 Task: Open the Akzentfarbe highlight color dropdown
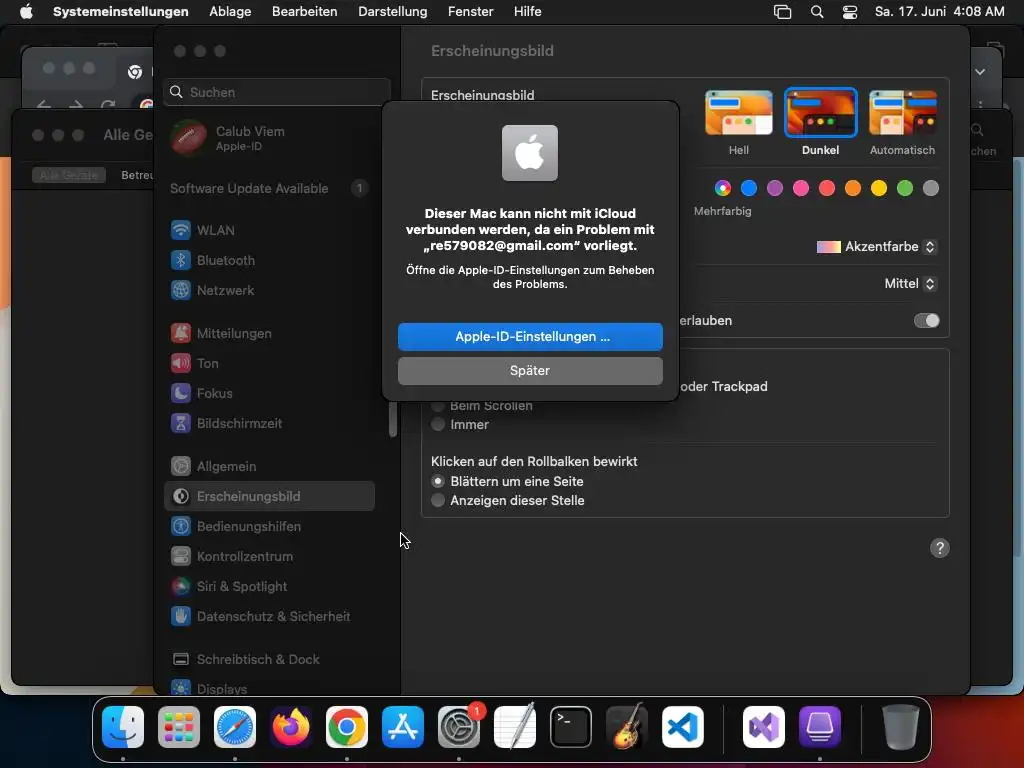pos(876,247)
